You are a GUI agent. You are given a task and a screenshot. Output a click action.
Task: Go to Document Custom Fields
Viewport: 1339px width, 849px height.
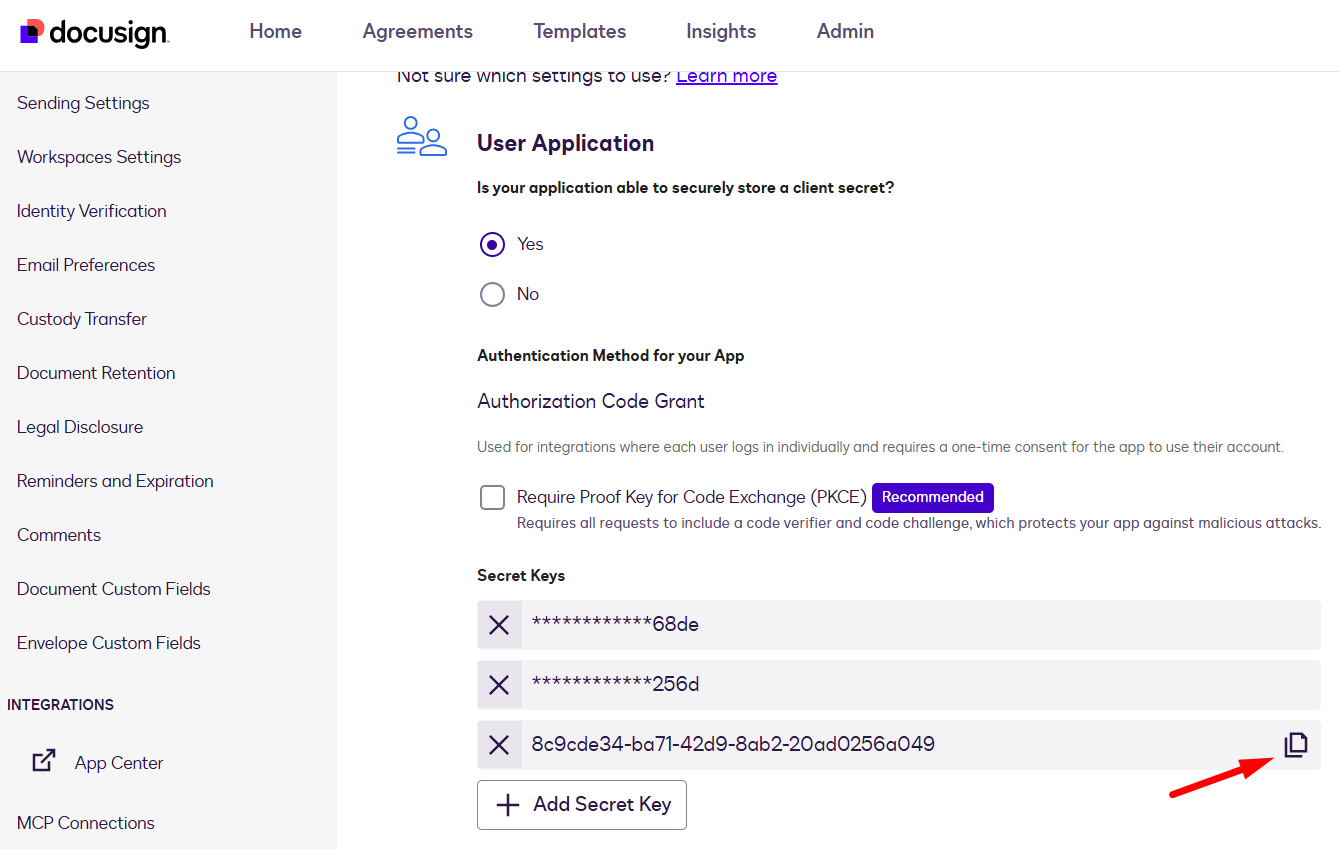(x=114, y=589)
